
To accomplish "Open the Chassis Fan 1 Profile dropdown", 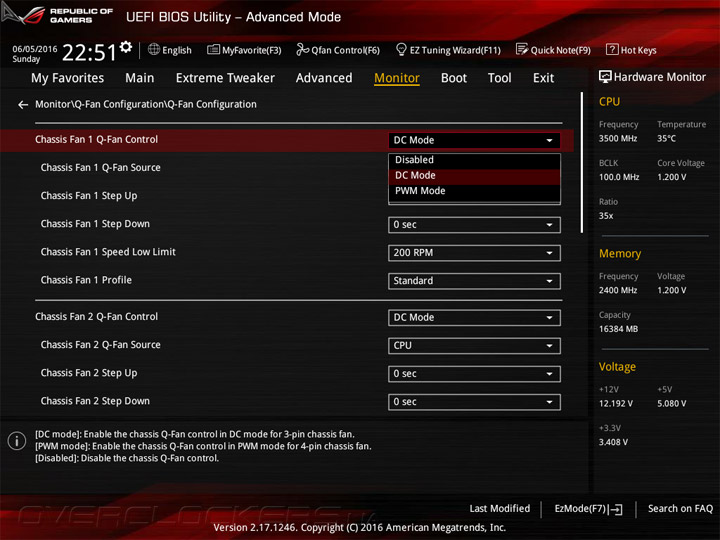I will (x=474, y=281).
